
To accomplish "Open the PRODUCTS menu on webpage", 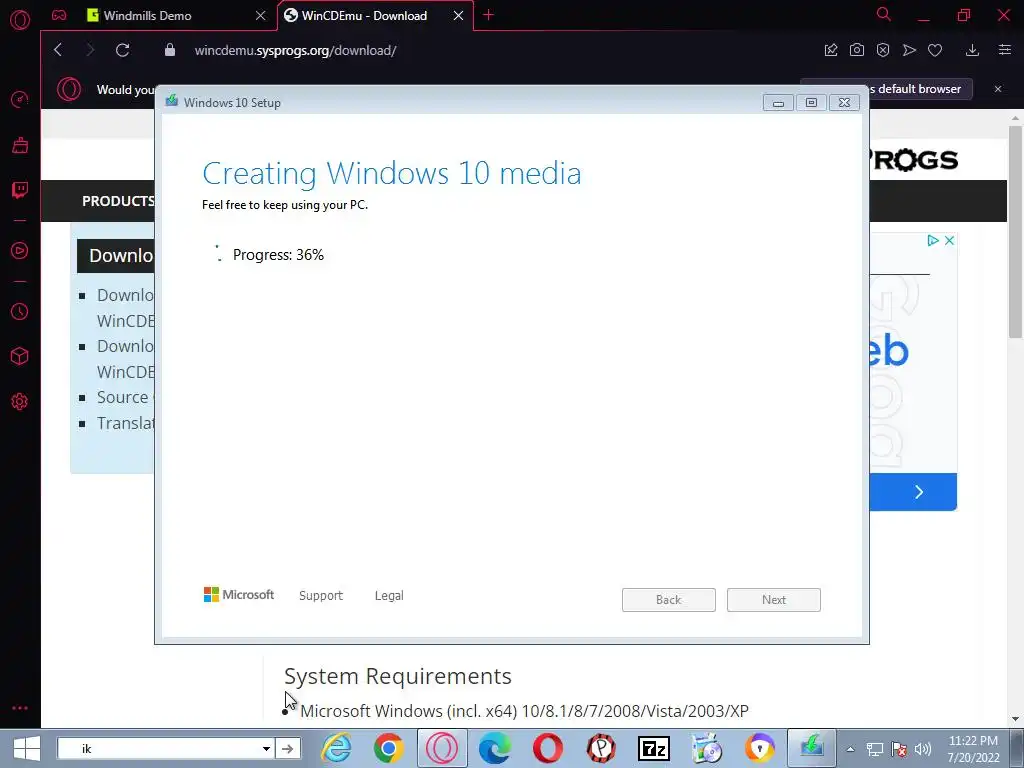I will coord(118,201).
